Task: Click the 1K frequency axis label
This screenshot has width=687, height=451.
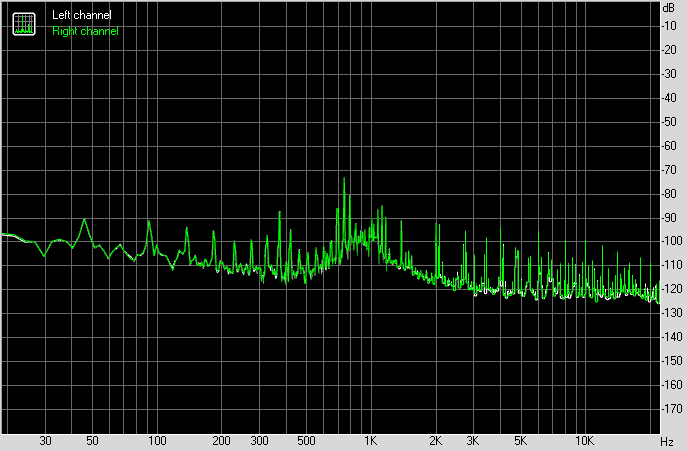Action: point(371,440)
